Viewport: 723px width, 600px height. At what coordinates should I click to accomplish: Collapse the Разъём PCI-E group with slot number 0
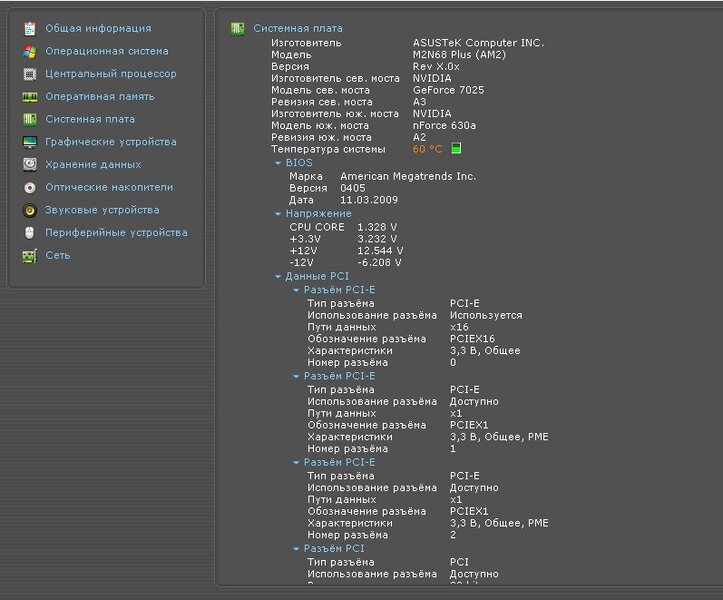coord(296,290)
